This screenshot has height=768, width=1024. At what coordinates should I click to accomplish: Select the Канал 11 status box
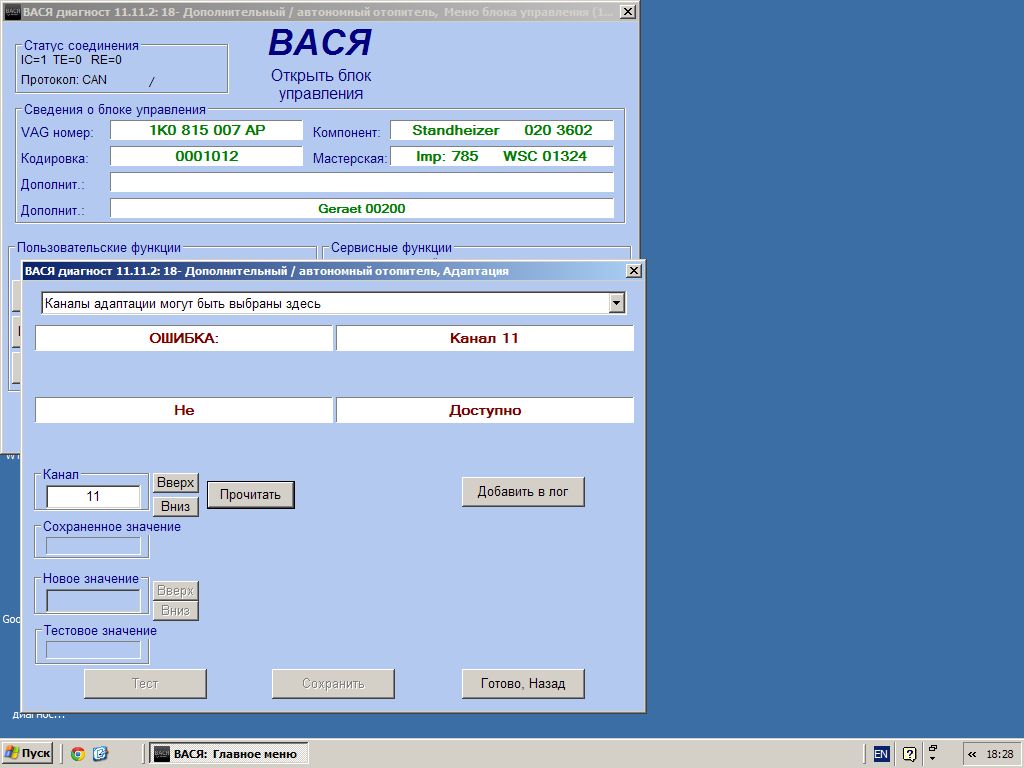(485, 338)
